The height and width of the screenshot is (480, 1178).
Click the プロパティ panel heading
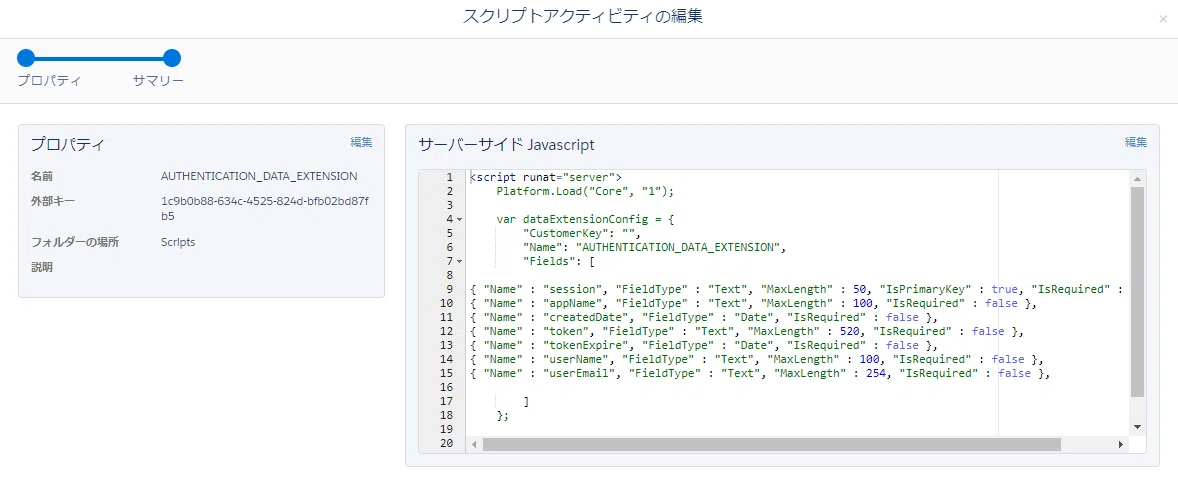(68, 144)
